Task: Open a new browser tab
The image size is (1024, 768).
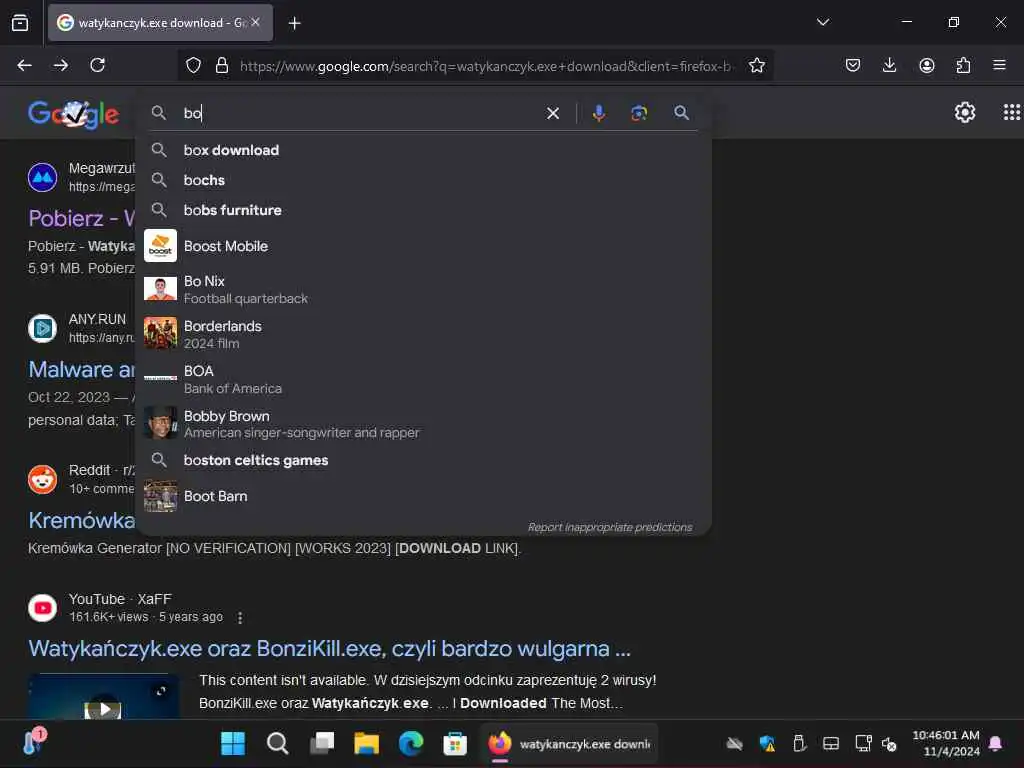Action: [295, 23]
